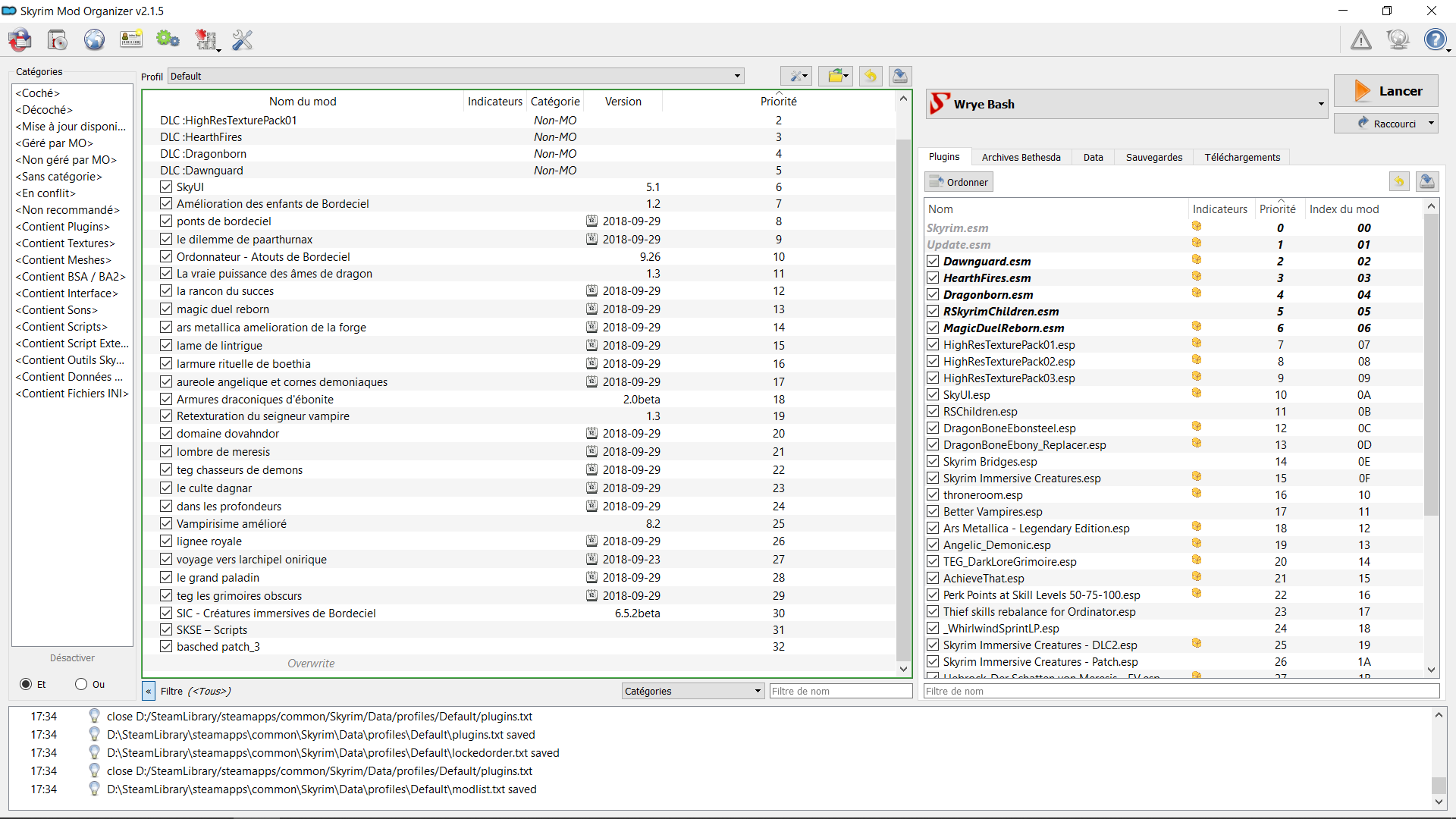Sort the mod list by the Version column
Viewport: 1456px width, 819px height.
pyautogui.click(x=623, y=102)
